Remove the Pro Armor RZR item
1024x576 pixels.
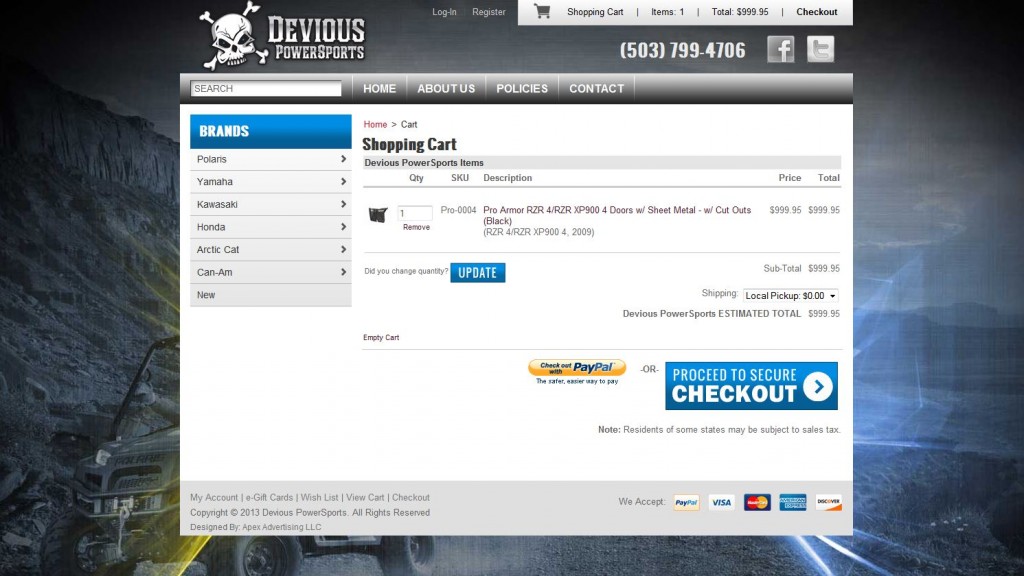415,227
